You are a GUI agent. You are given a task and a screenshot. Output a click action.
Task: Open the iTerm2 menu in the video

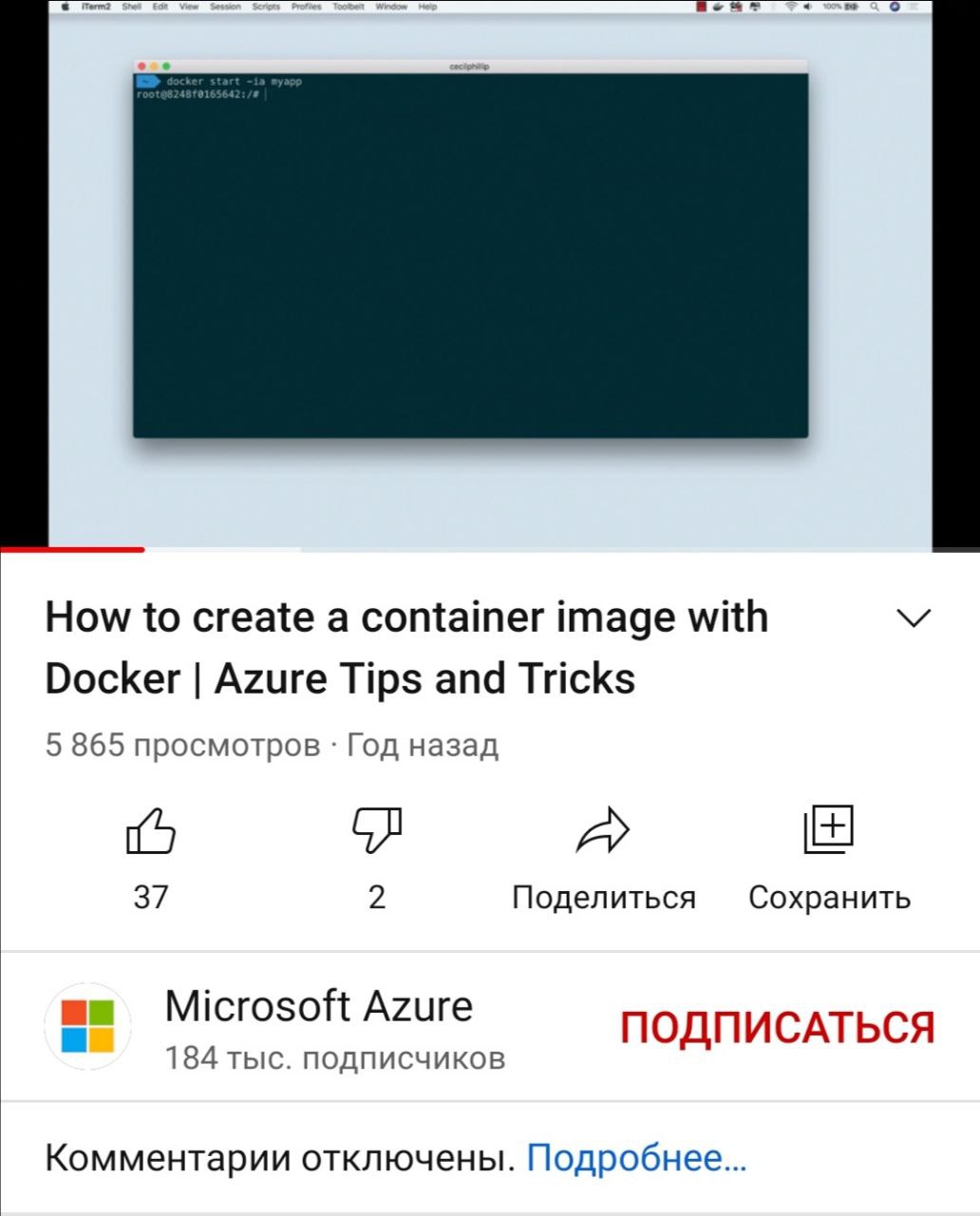[x=95, y=7]
